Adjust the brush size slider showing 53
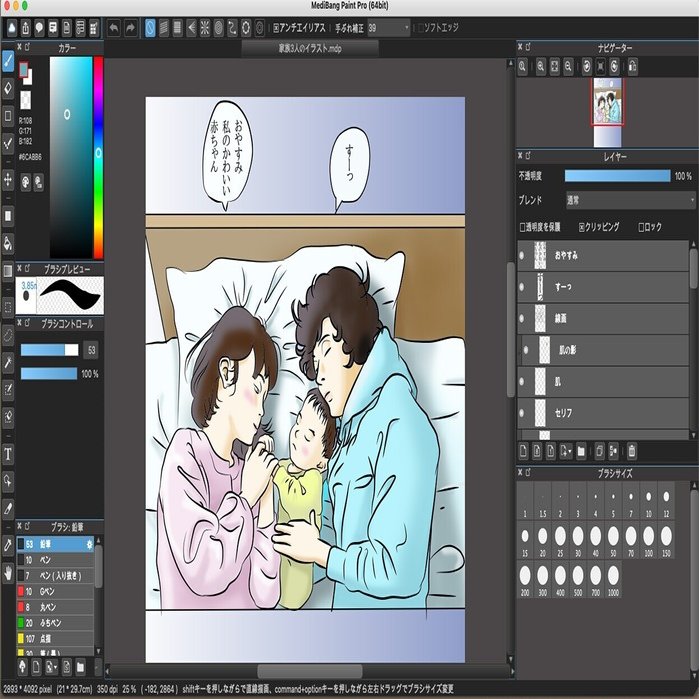The width and height of the screenshot is (699, 699). (x=49, y=350)
